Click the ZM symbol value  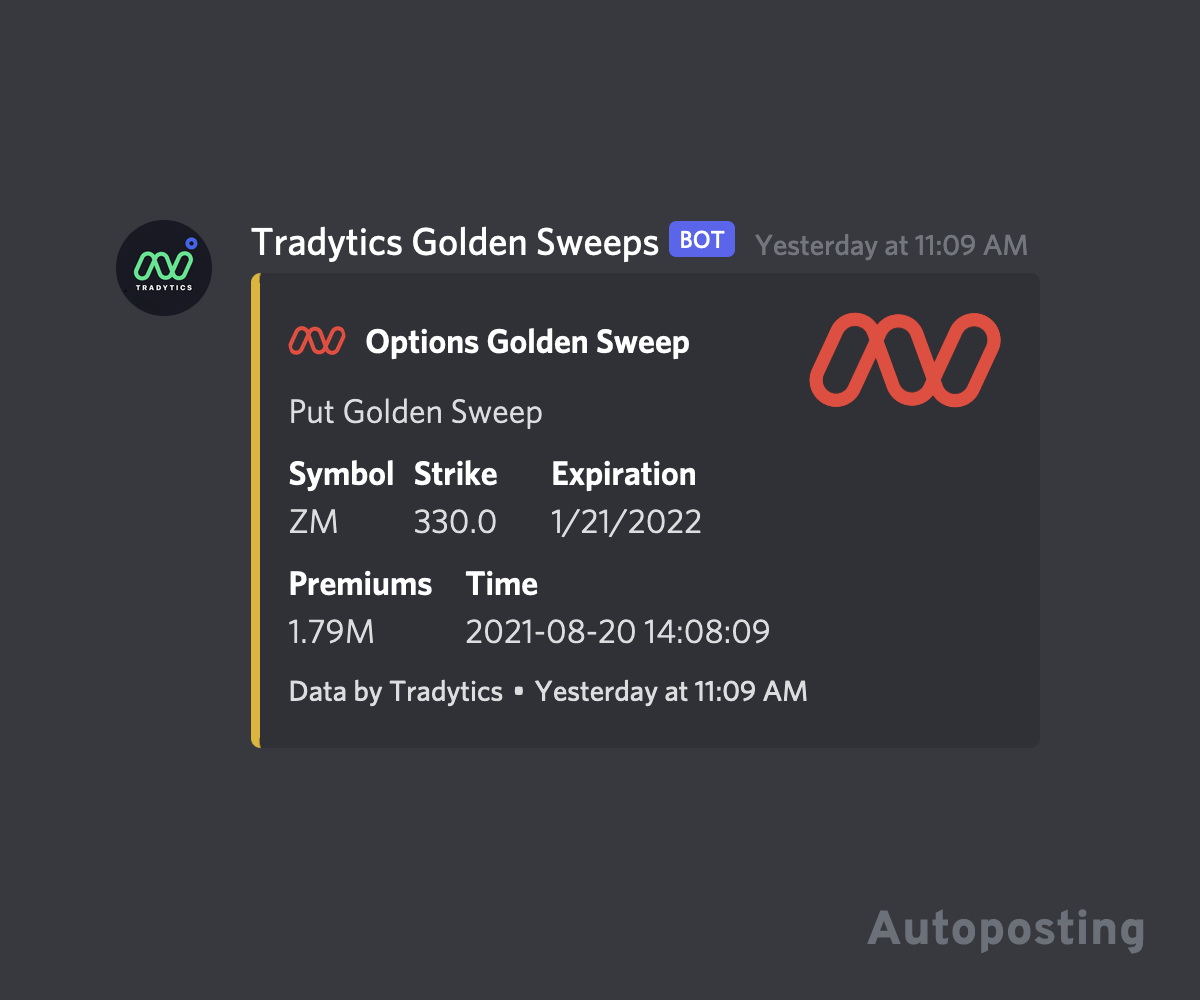coord(313,521)
